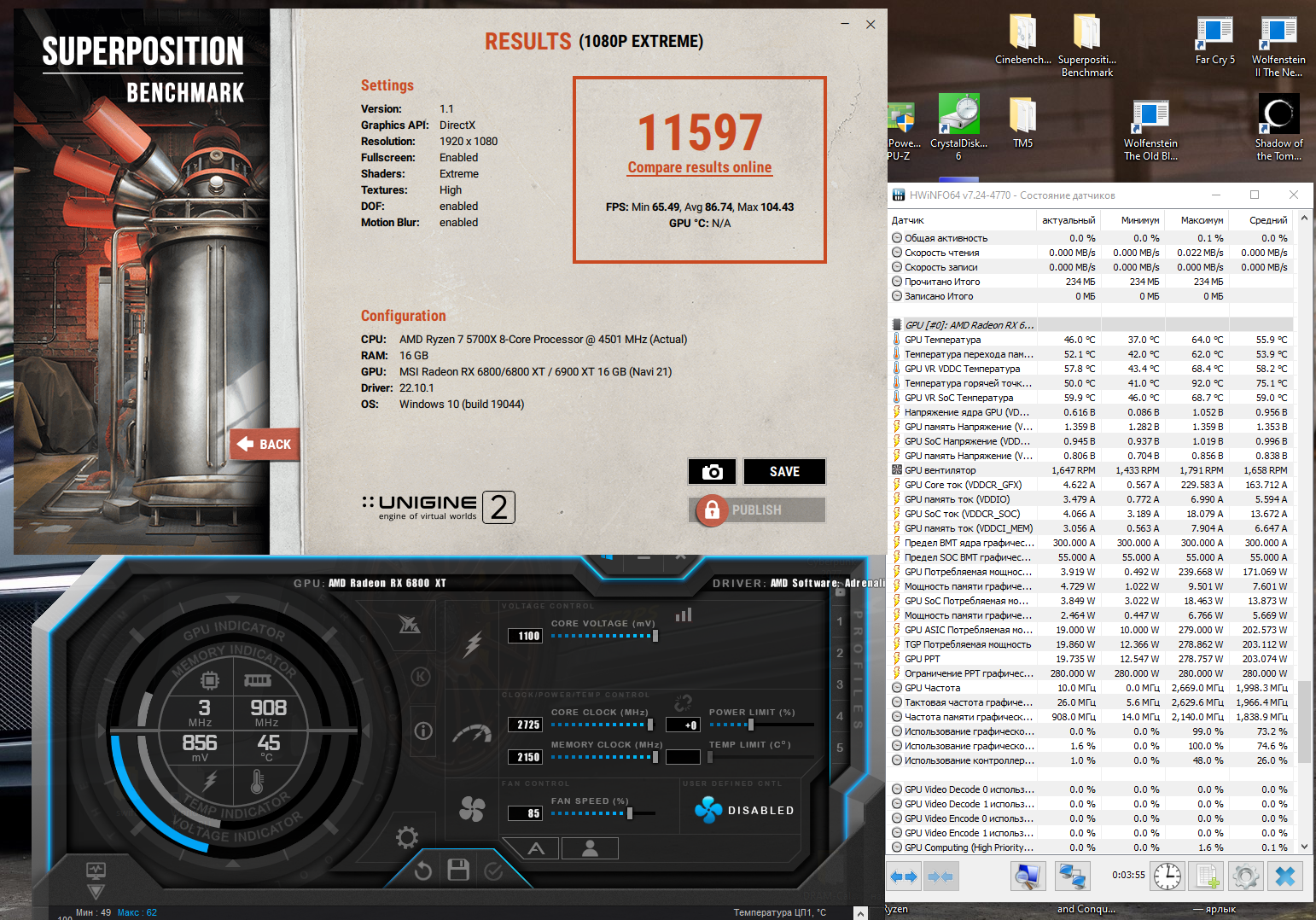Click the Core Voltage value field 1100
This screenshot has width=1316, height=920.
point(525,636)
